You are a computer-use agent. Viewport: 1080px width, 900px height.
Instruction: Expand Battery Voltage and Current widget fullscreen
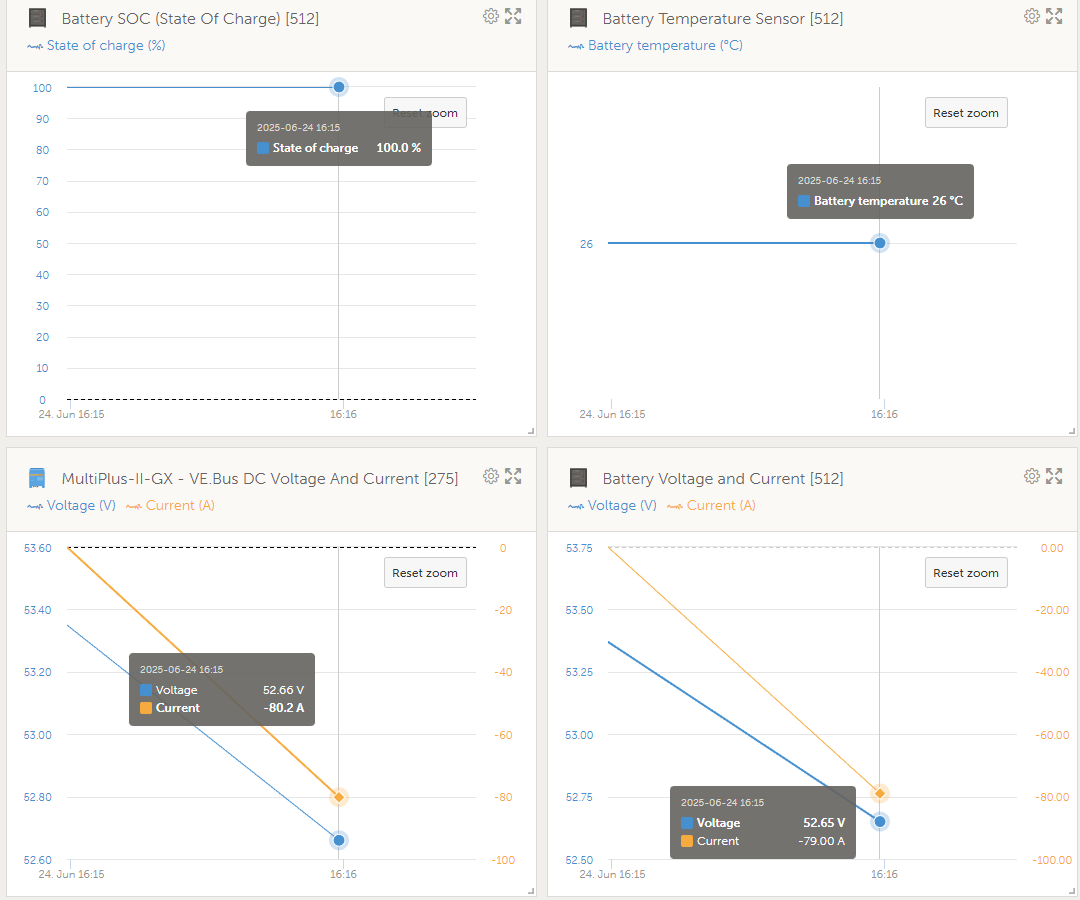tap(1054, 476)
